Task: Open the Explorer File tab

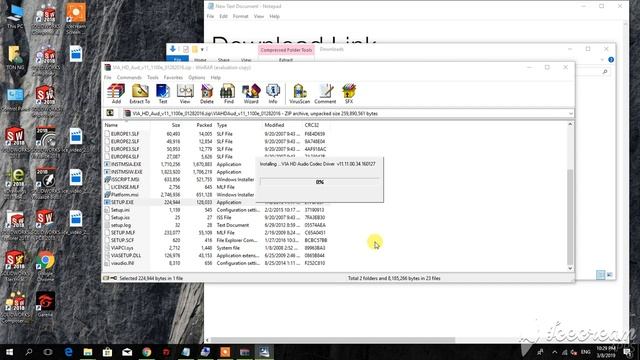Action: [x=177, y=60]
